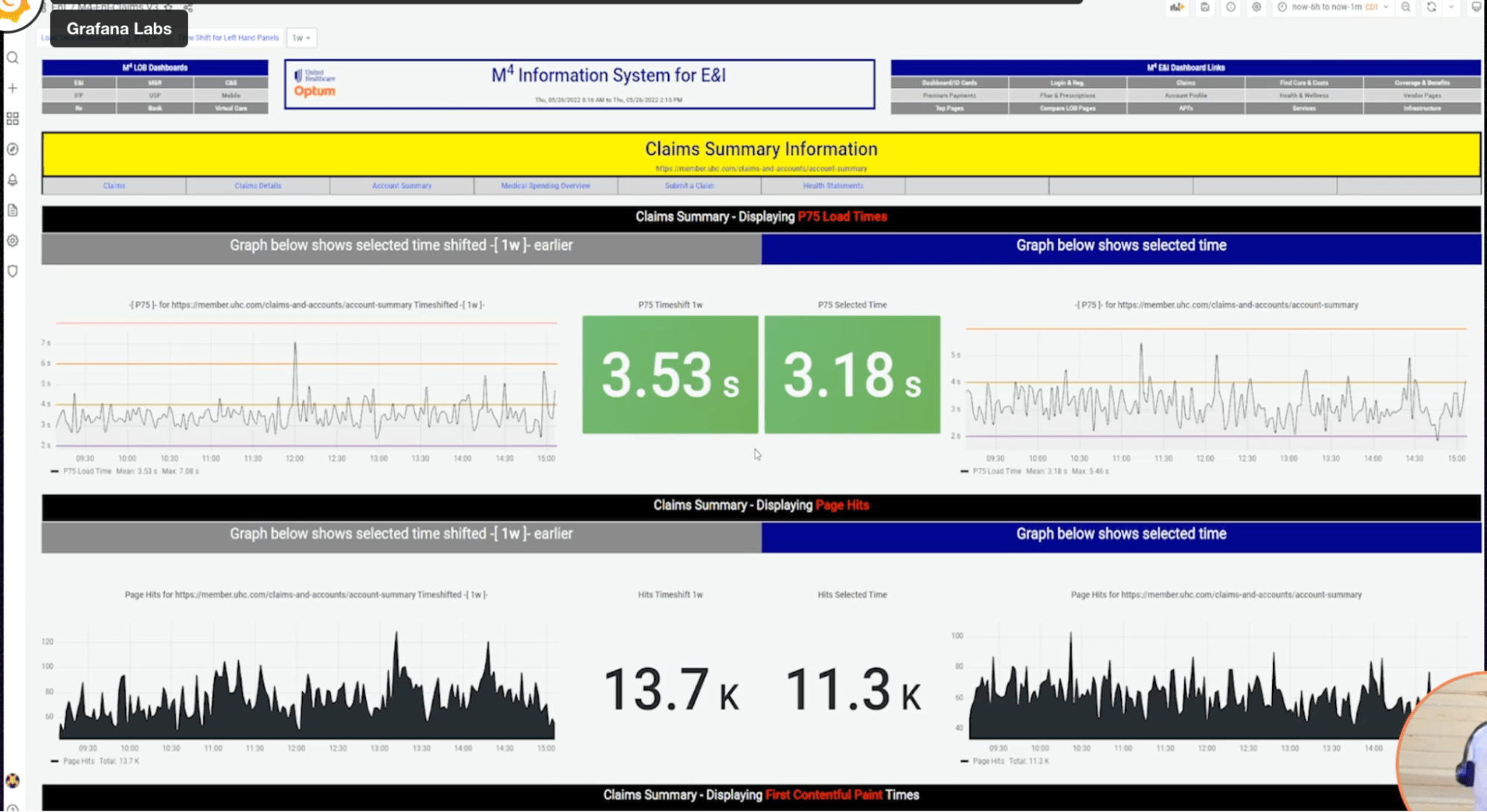Select the Medical Spending Overview tab

(x=545, y=186)
